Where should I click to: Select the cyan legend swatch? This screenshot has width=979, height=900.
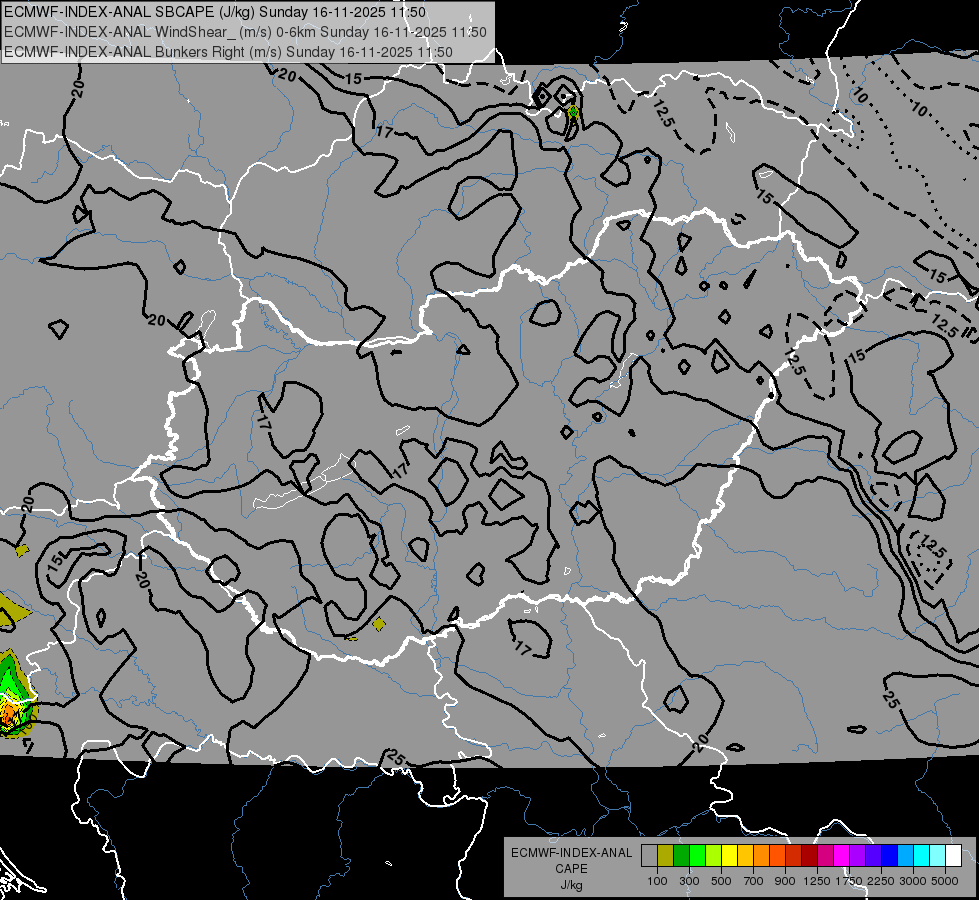[922, 856]
